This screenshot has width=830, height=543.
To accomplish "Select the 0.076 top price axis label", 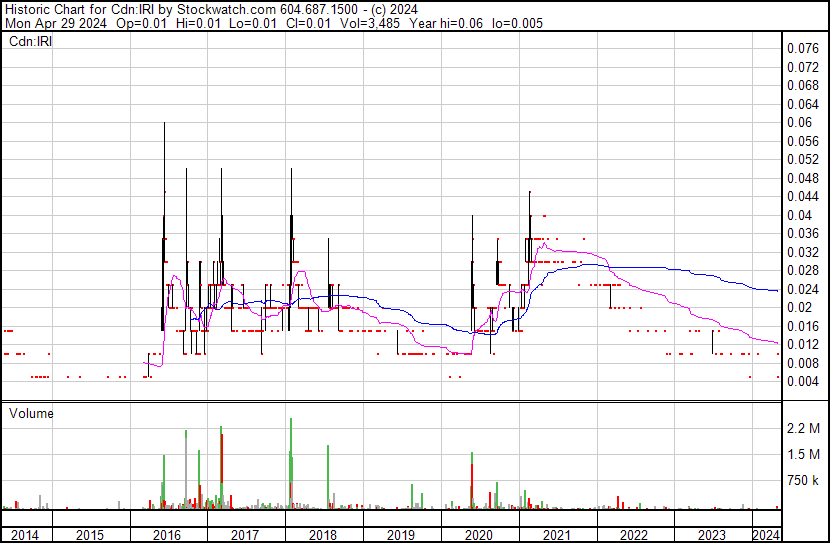I will coord(803,48).
